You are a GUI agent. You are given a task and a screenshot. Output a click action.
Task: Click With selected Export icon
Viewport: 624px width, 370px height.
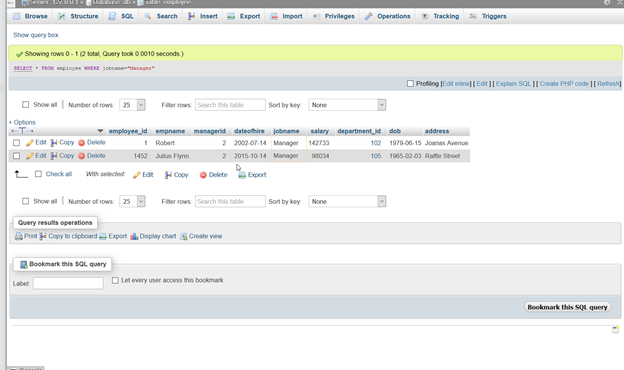click(x=242, y=175)
